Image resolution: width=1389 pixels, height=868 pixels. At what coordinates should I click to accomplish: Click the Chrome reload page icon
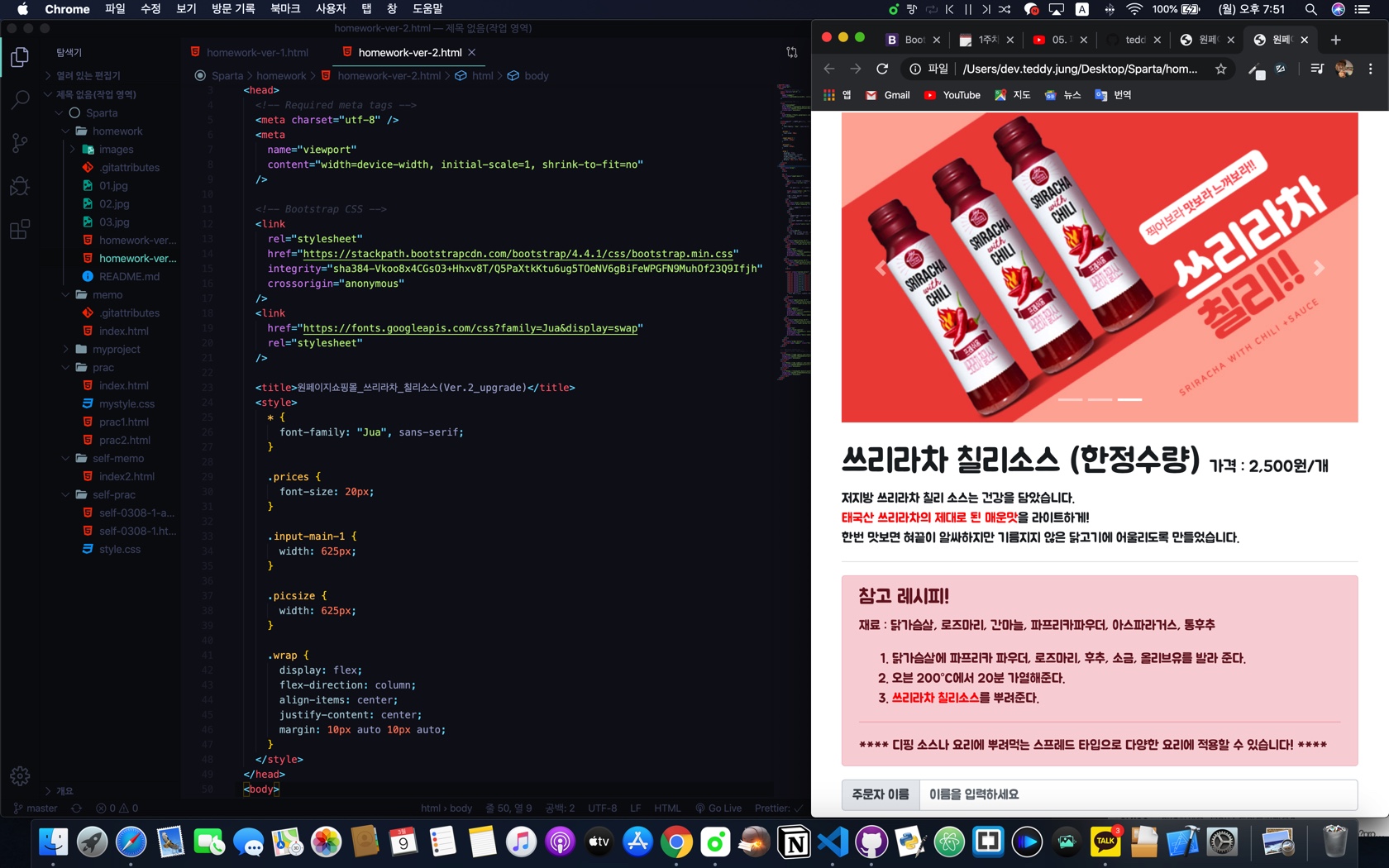pos(882,69)
